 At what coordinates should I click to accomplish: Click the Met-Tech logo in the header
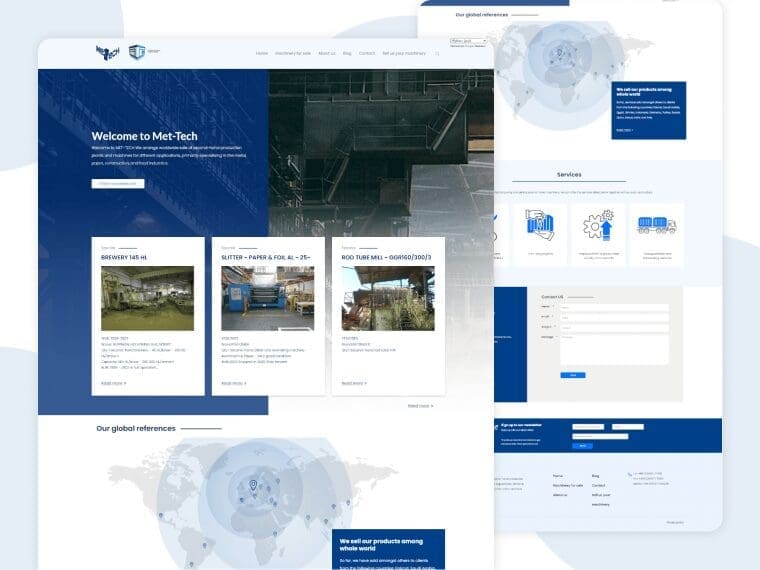tap(107, 52)
